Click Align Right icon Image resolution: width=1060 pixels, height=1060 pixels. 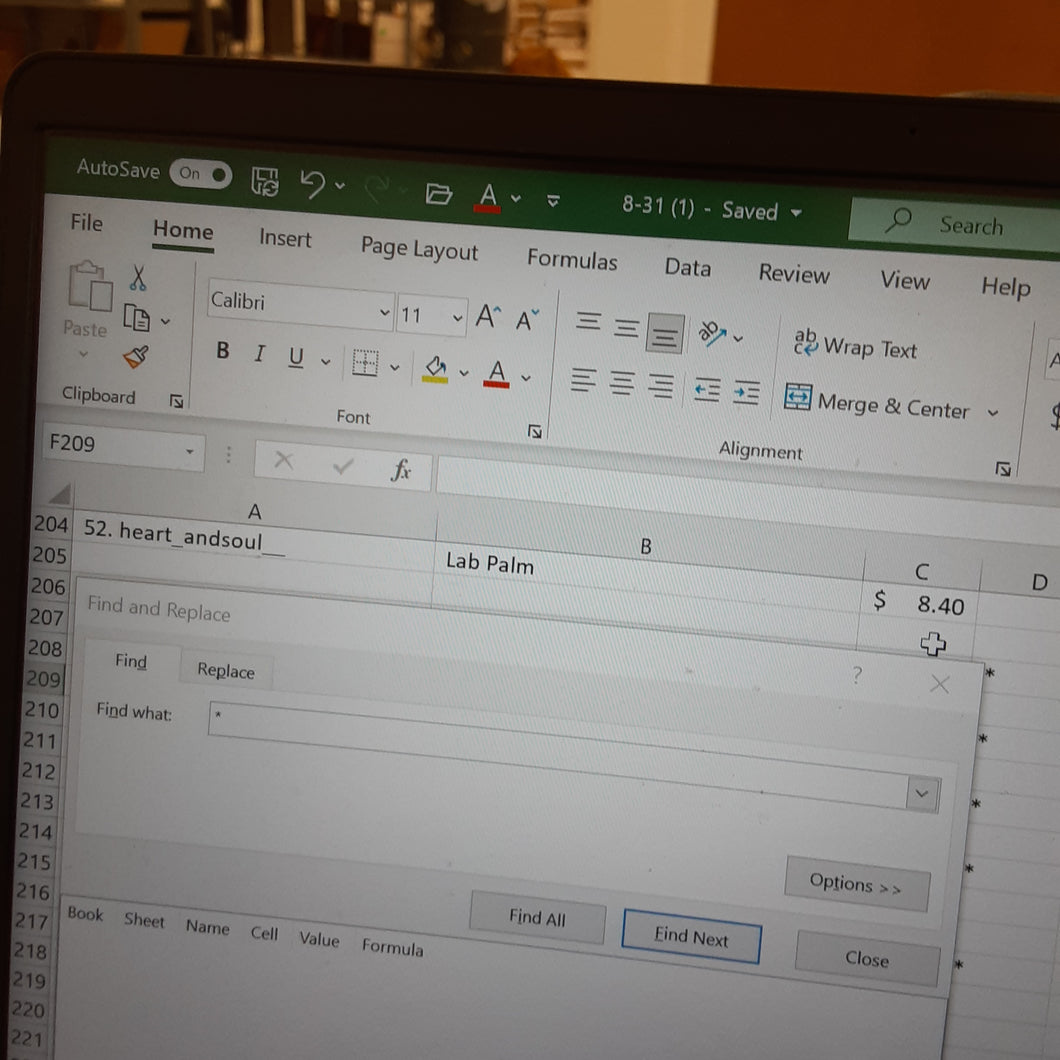(661, 386)
